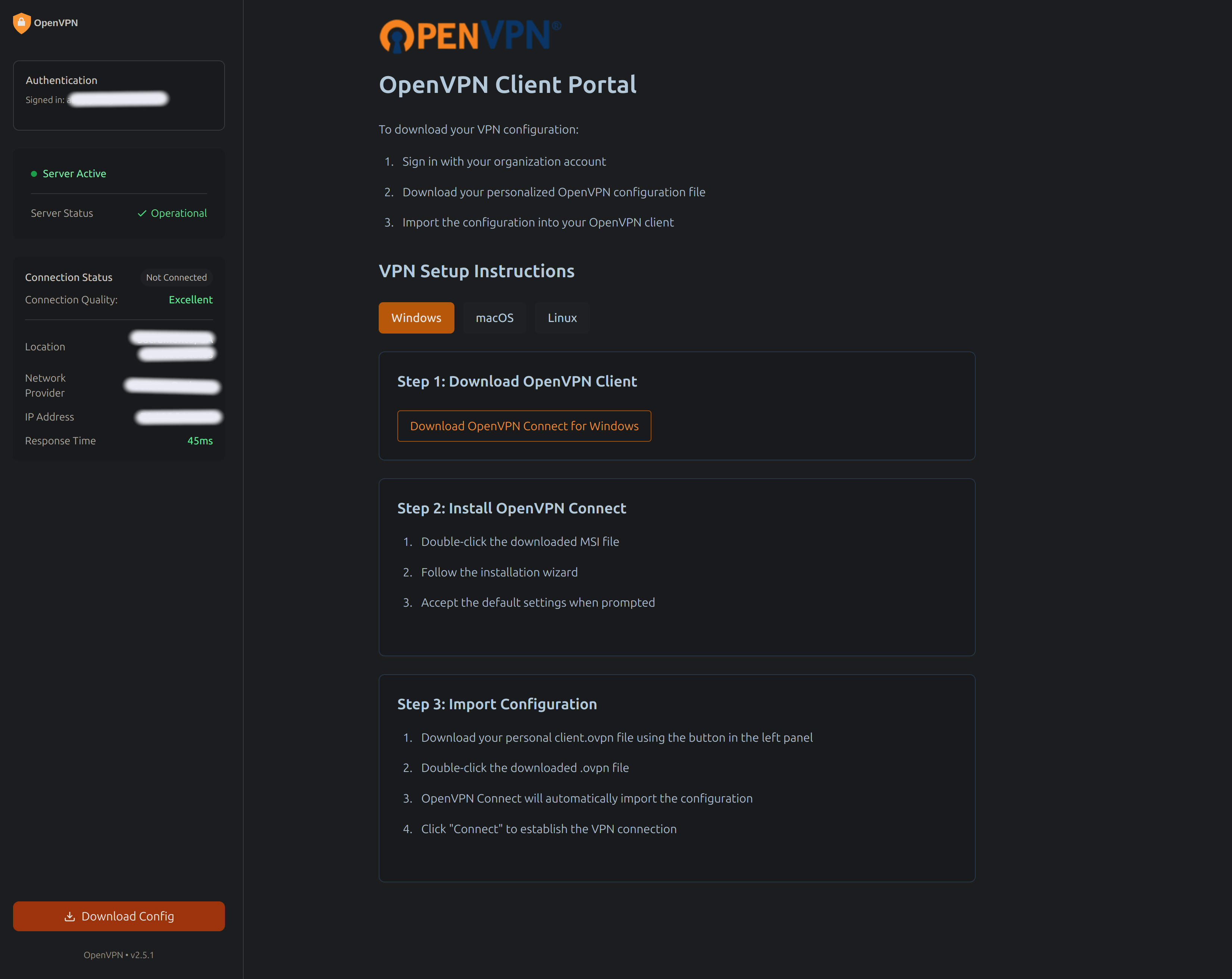Click the OpenVPN v2.5.1 version text

118,955
